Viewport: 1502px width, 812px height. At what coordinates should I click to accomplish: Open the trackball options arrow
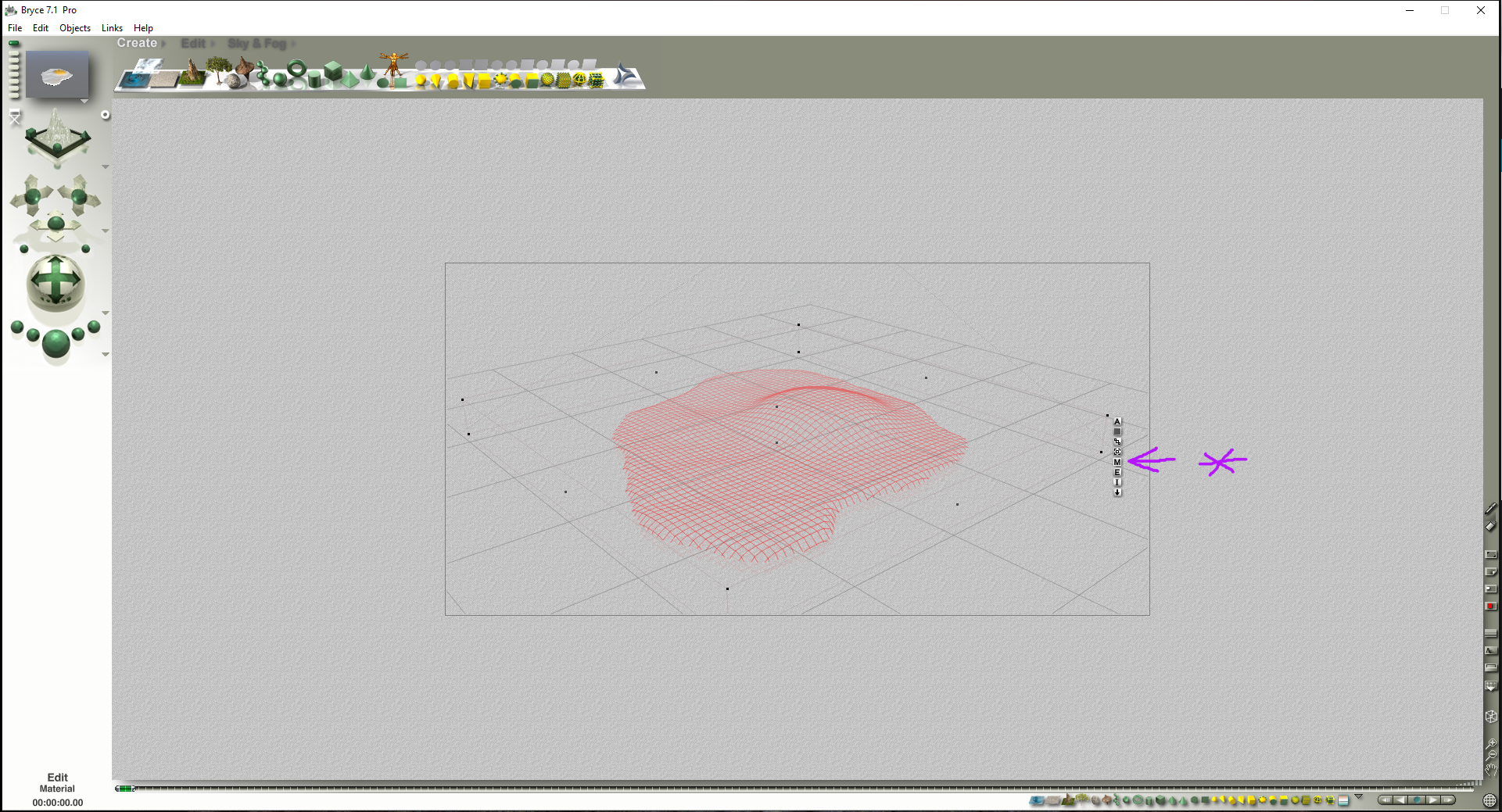coord(105,313)
